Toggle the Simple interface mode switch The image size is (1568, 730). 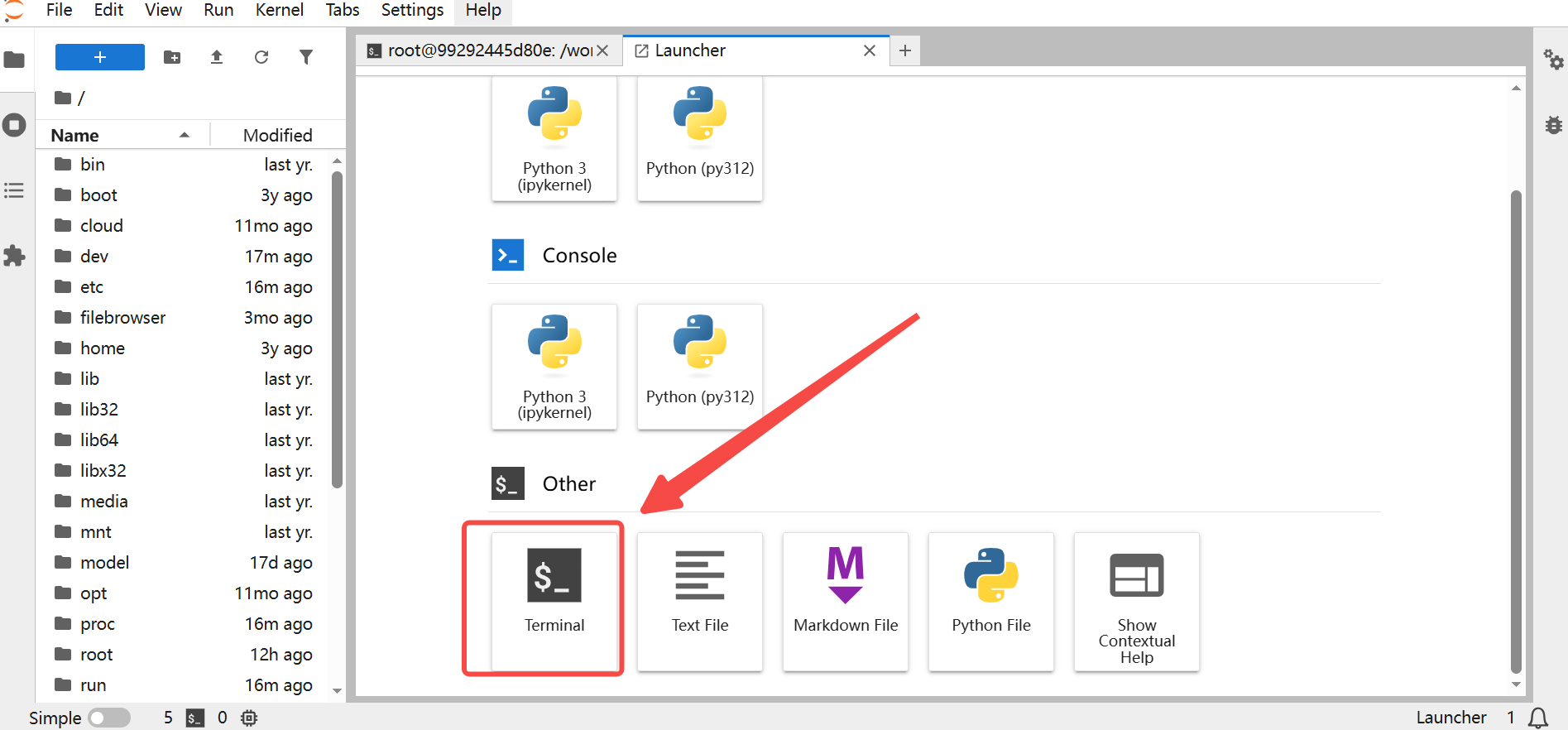click(109, 718)
